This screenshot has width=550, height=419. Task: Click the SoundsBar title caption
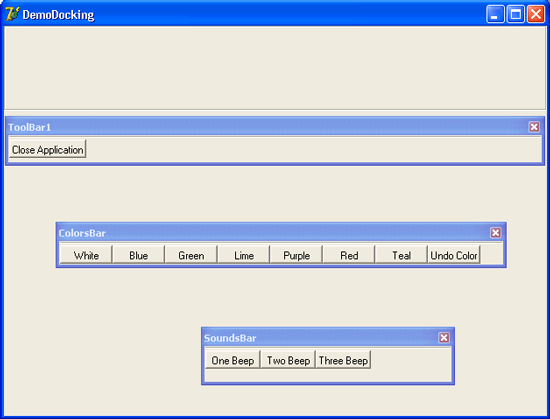[230, 338]
